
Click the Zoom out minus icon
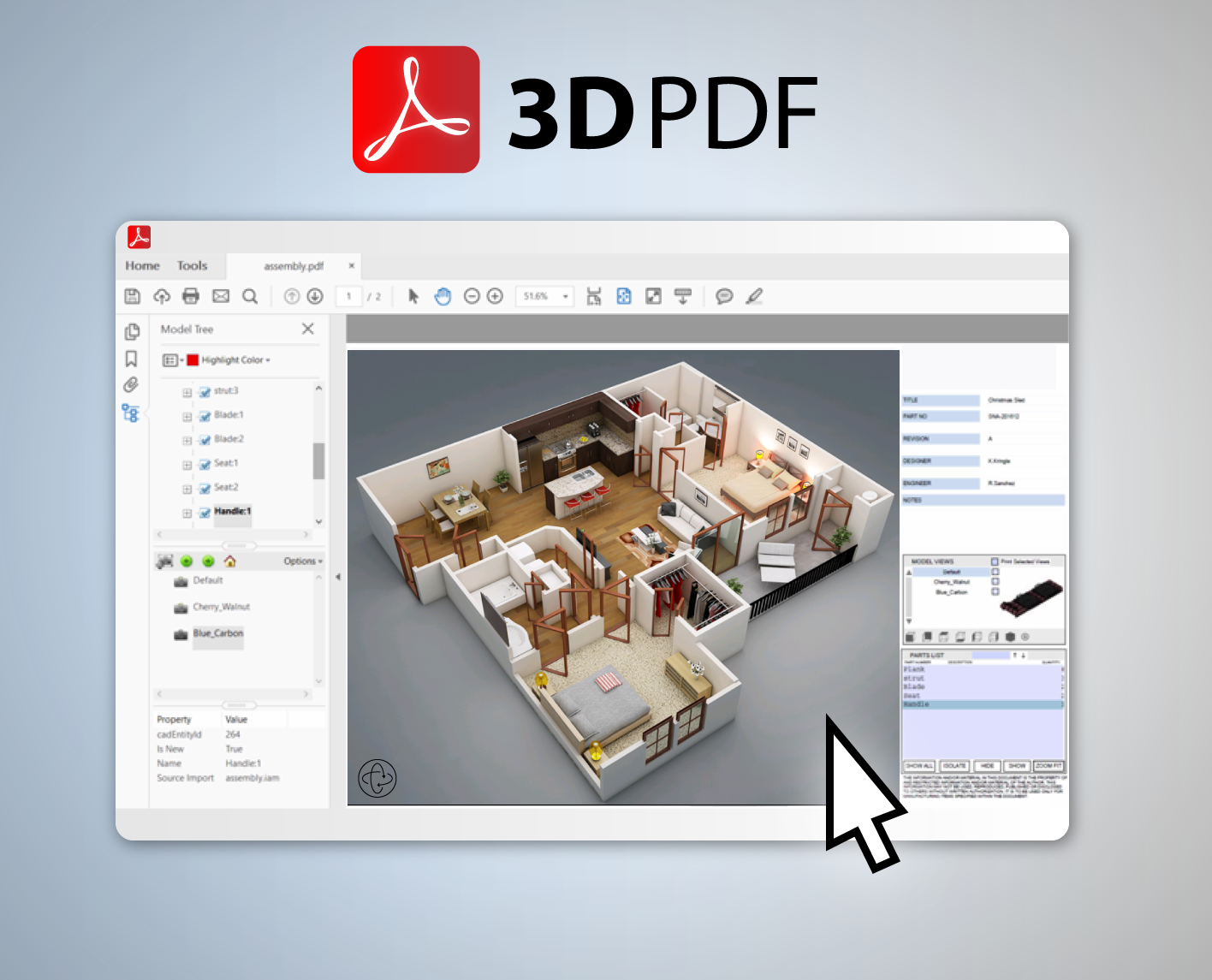(x=472, y=296)
